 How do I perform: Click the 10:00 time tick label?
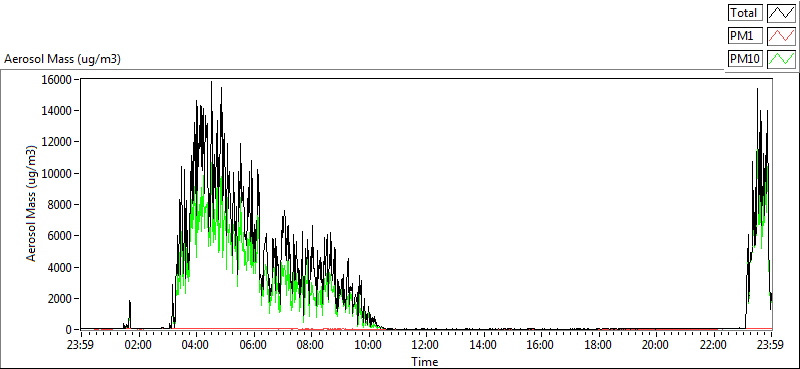coord(368,344)
